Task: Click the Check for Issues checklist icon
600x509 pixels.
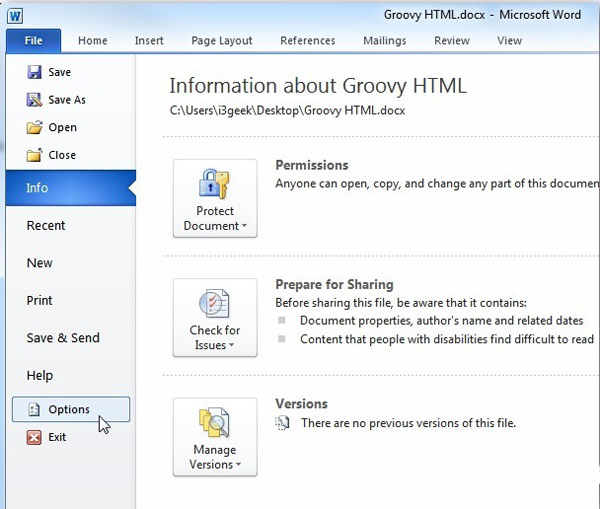Action: point(214,303)
